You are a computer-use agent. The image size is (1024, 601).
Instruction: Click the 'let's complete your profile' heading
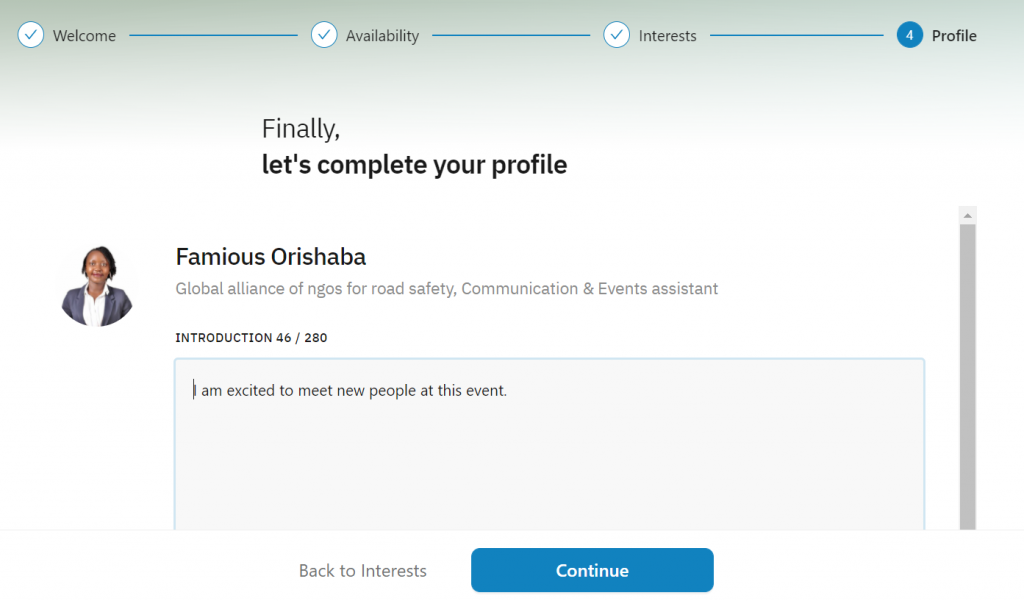pyautogui.click(x=414, y=165)
